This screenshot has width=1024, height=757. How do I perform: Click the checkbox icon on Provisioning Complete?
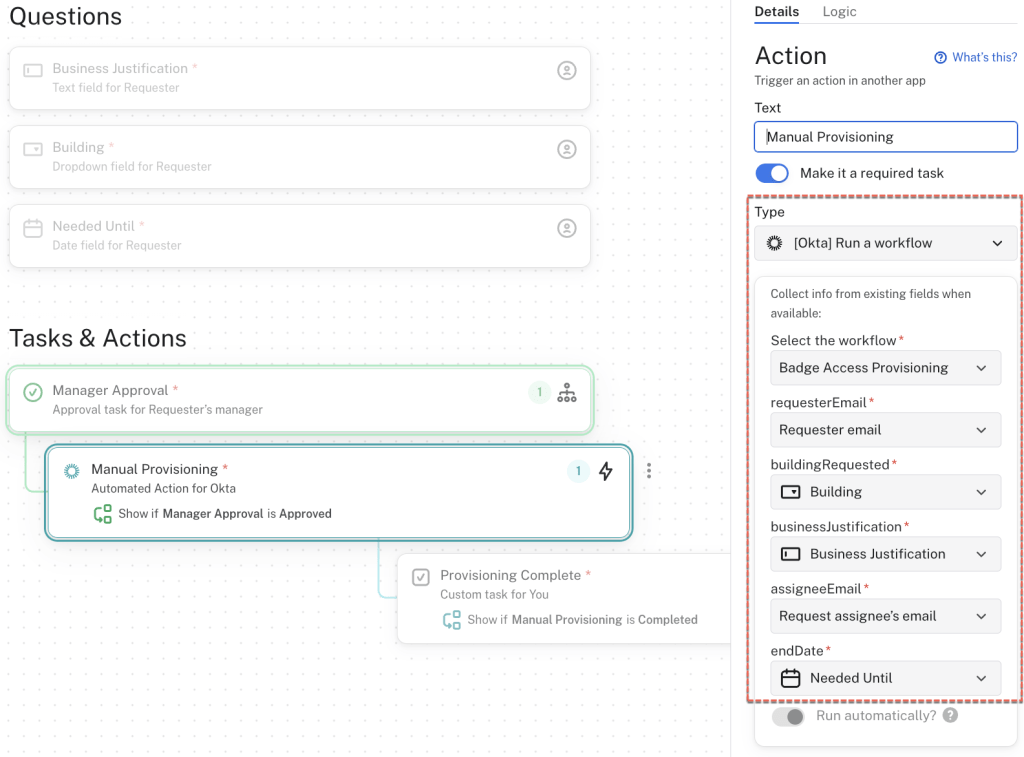(421, 577)
